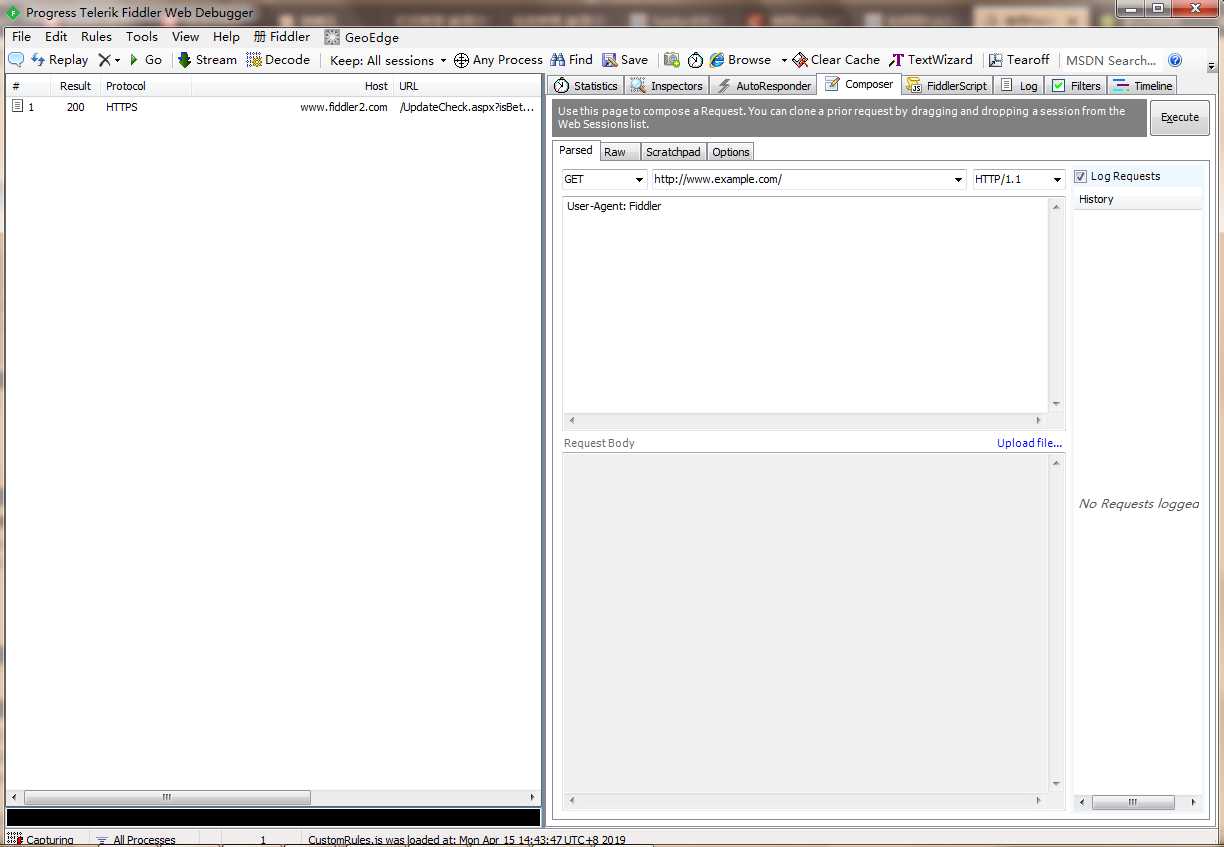Click Save sessions in toolbar

(625, 60)
